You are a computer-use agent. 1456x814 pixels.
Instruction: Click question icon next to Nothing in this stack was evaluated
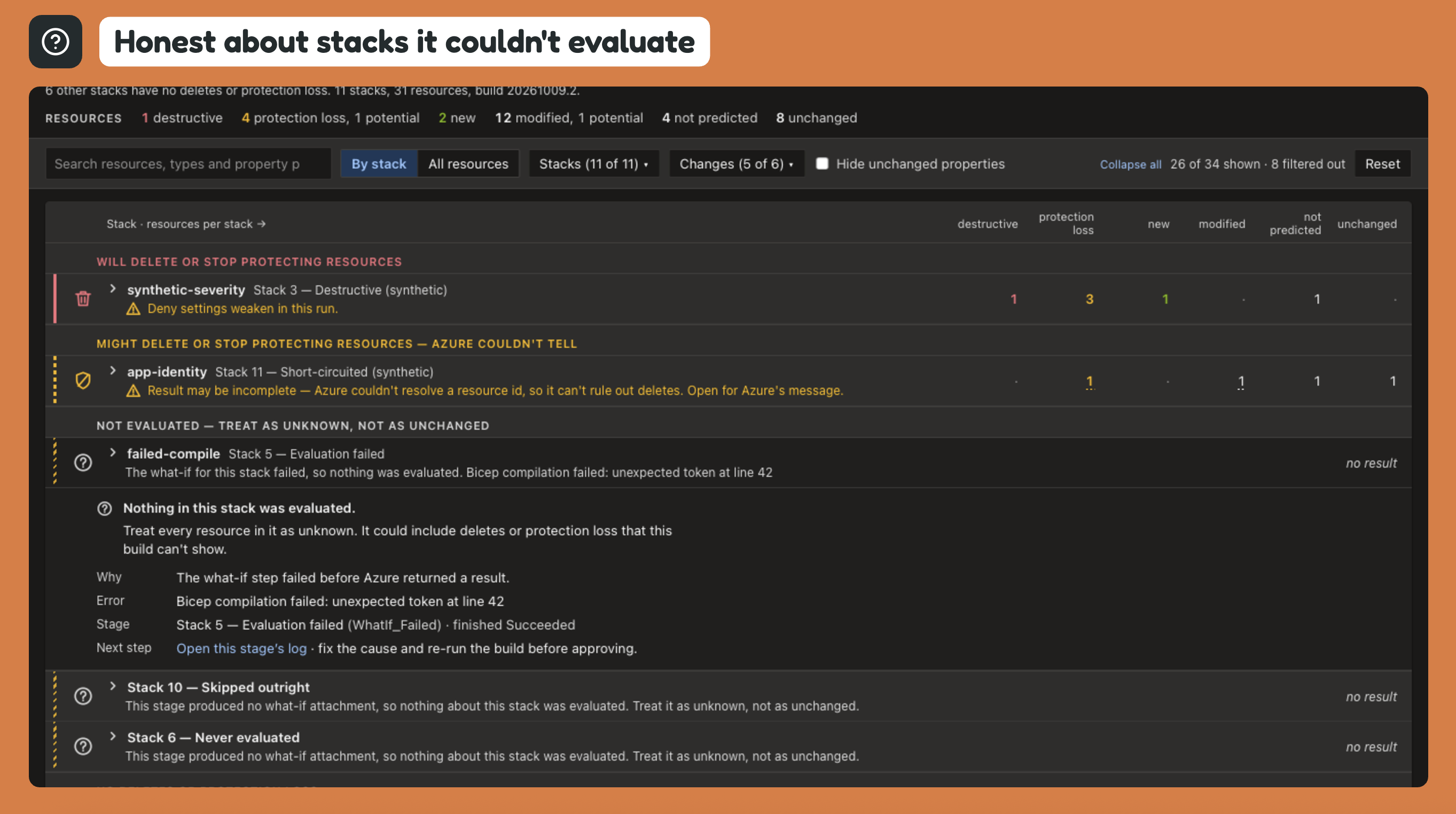(x=105, y=508)
